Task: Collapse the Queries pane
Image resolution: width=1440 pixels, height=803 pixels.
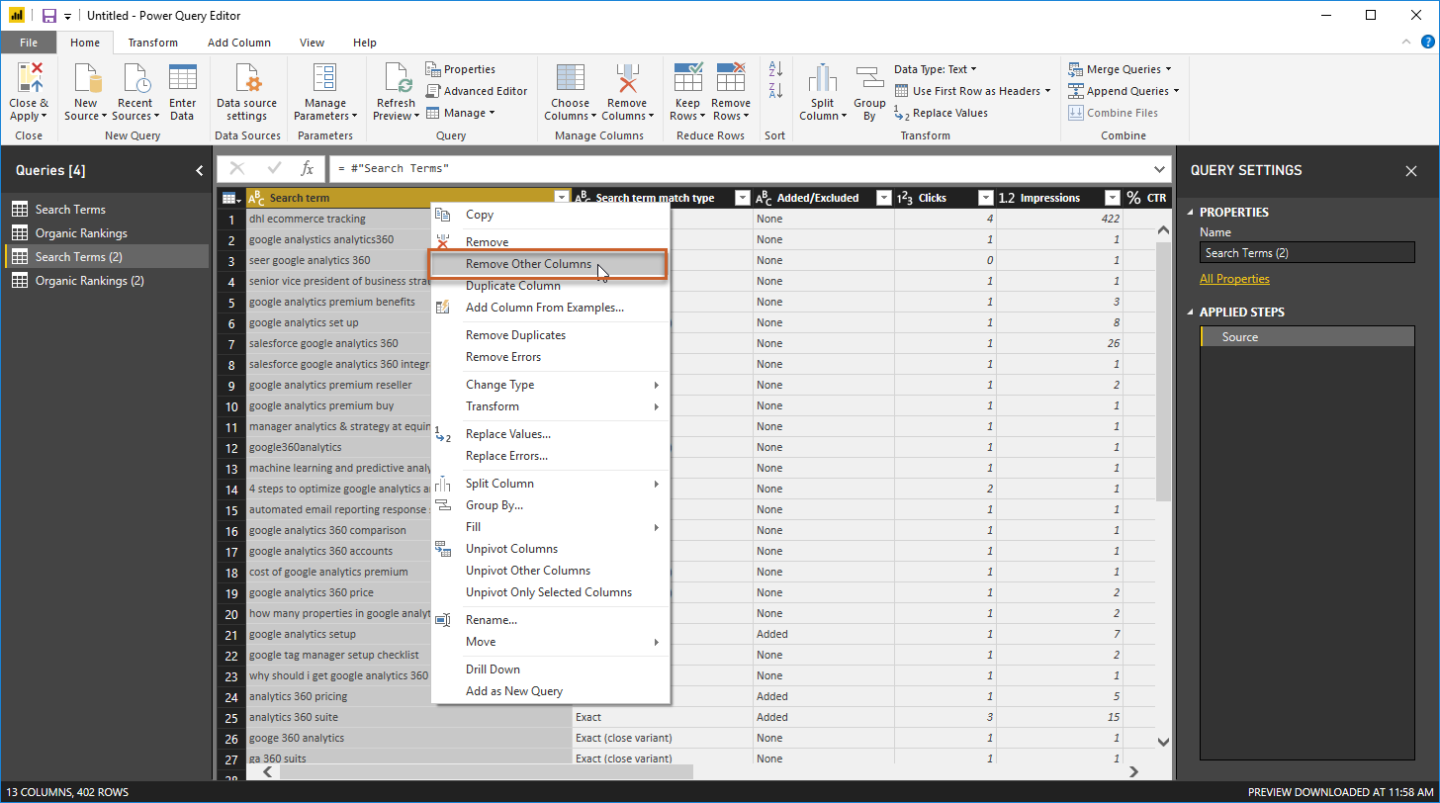Action: (x=198, y=170)
